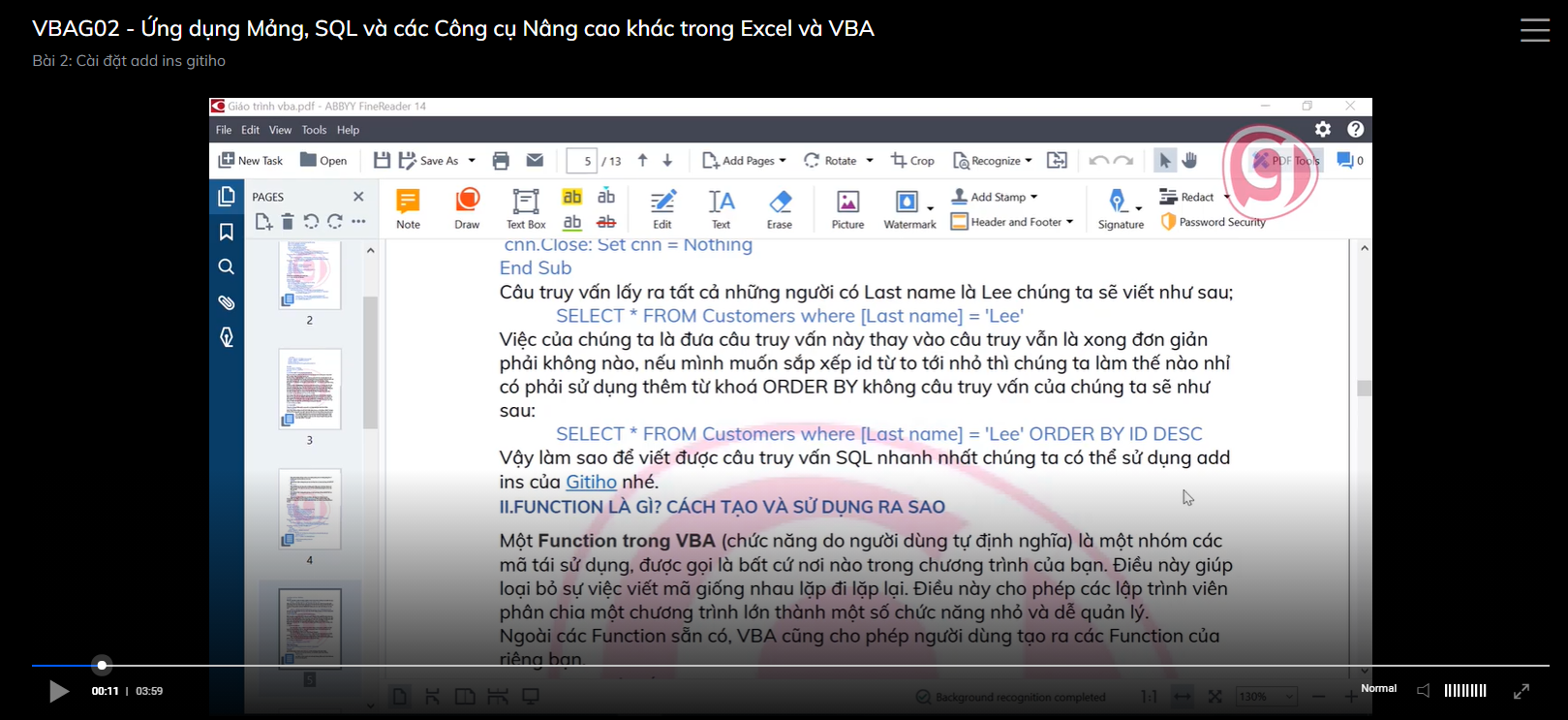Save the document with floppy icon
This screenshot has height=720, width=1568.
pyautogui.click(x=382, y=161)
